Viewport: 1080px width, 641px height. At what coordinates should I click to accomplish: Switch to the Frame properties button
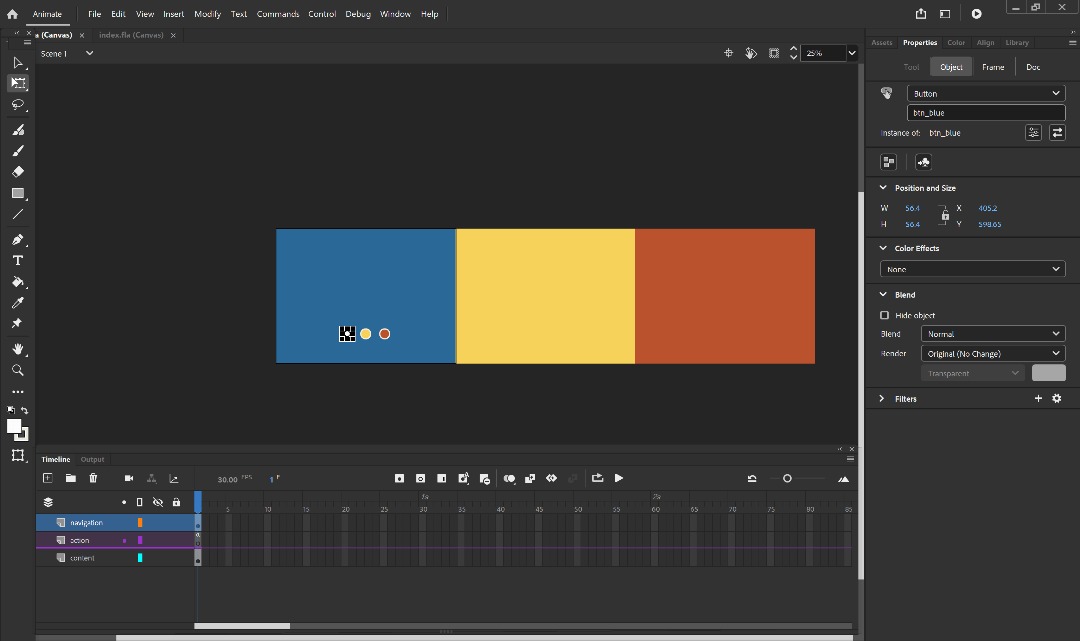click(993, 67)
